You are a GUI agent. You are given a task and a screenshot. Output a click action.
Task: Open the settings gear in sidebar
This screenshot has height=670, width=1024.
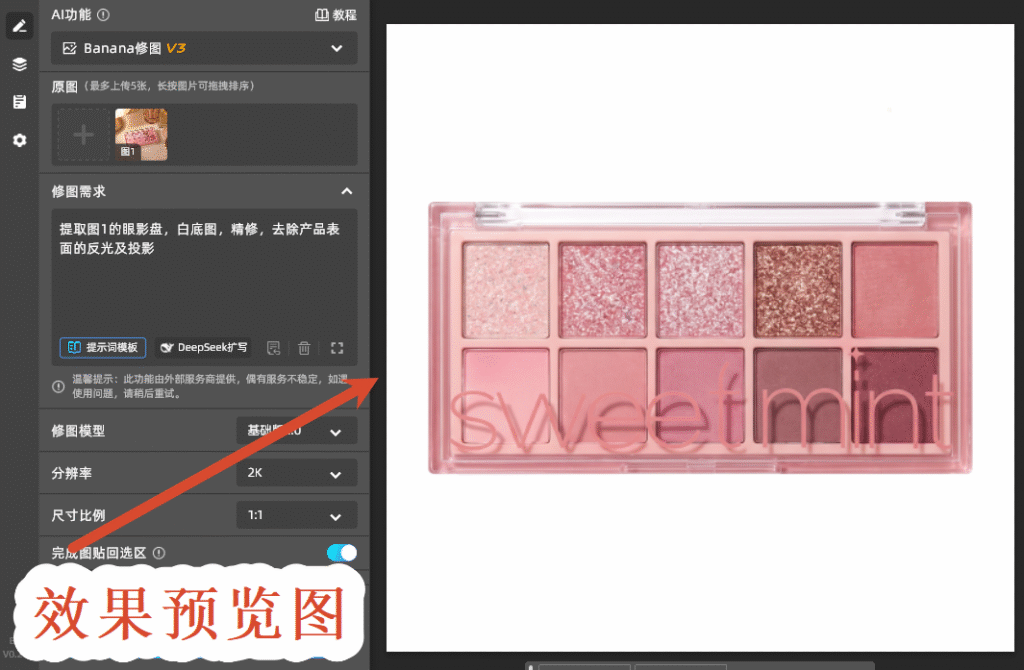coord(20,140)
